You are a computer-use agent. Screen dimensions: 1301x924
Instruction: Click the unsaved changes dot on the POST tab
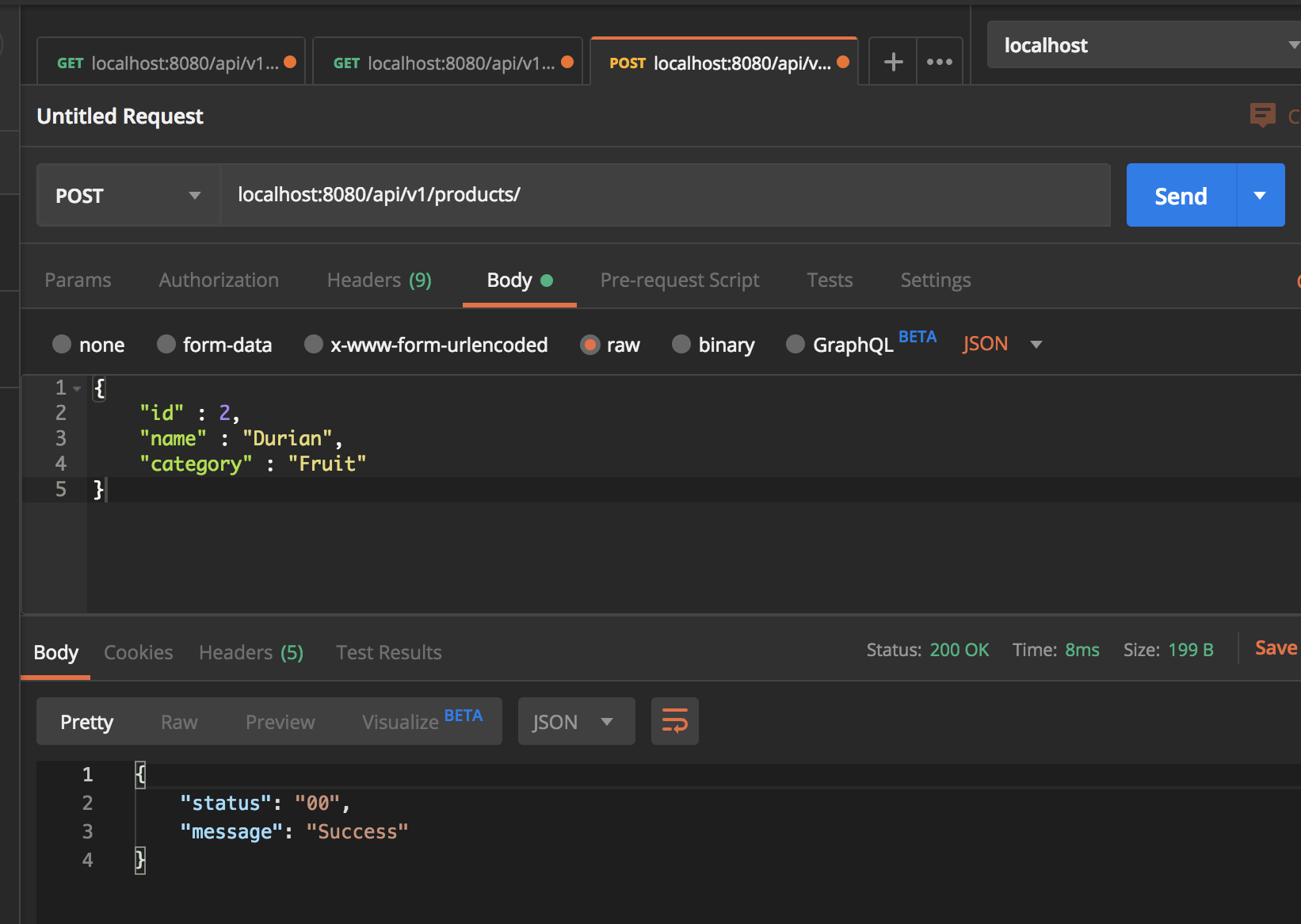tap(841, 62)
